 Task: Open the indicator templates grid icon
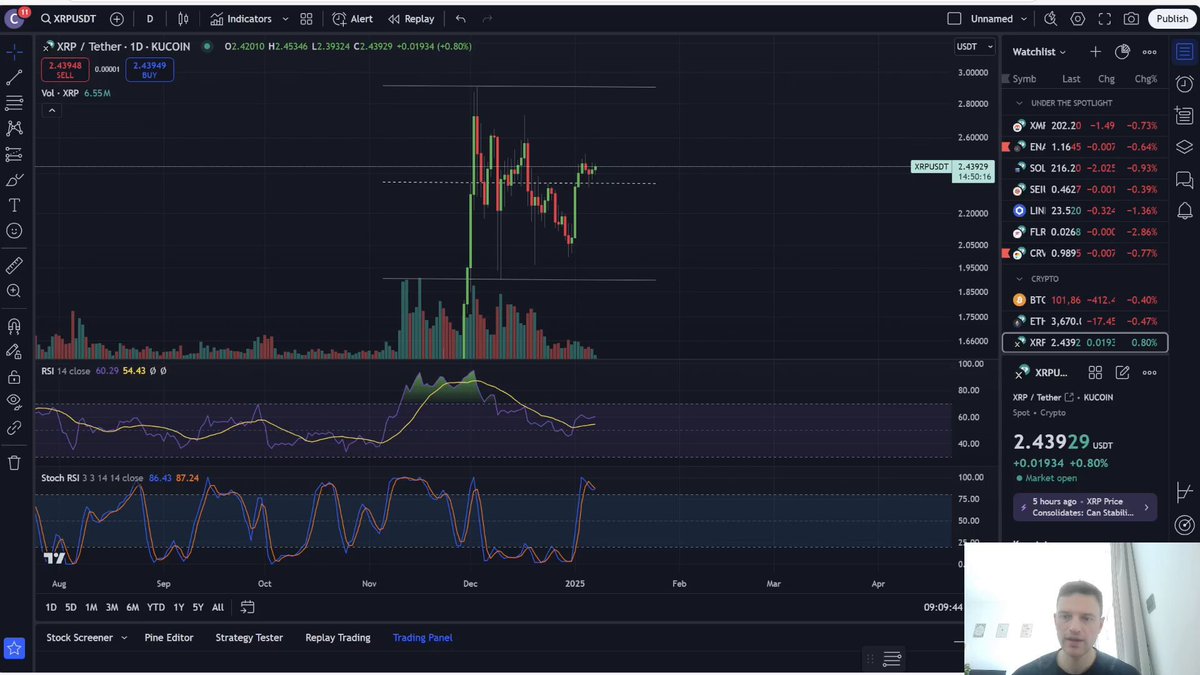[x=306, y=19]
